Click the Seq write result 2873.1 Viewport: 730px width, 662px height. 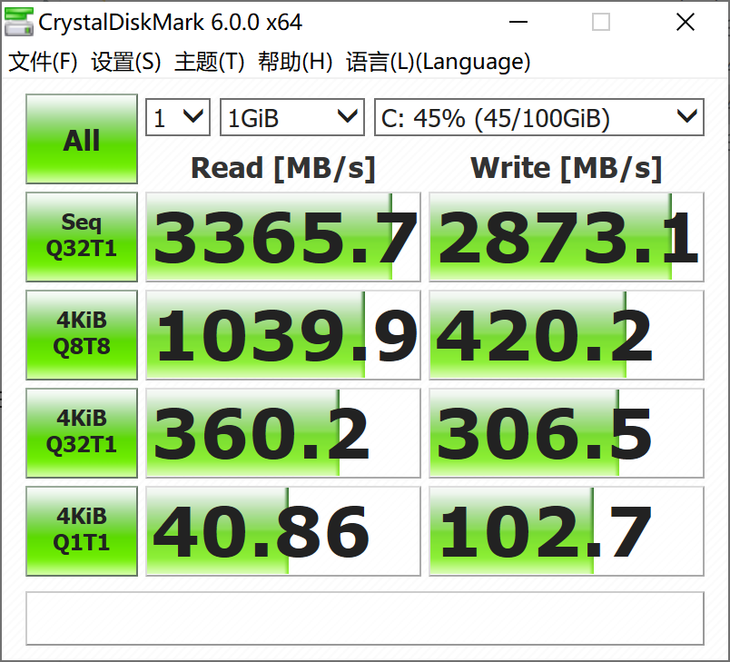pos(566,238)
